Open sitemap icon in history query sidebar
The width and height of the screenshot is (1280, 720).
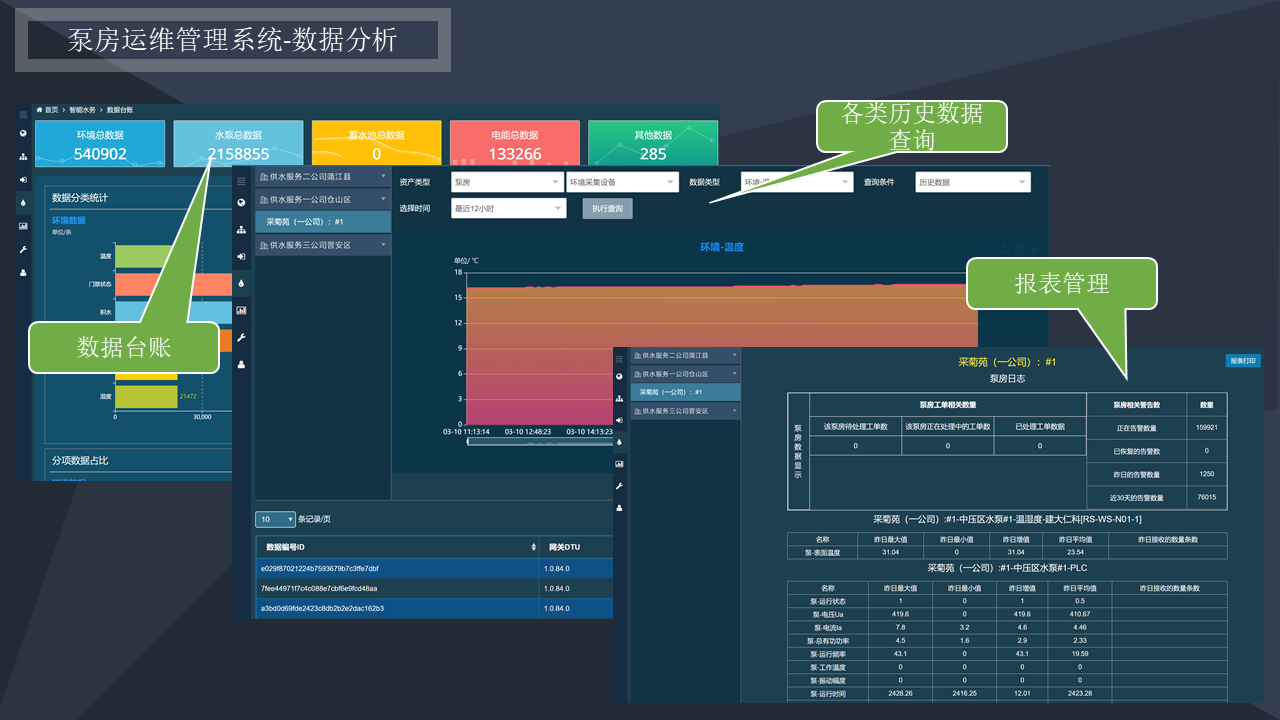point(241,230)
